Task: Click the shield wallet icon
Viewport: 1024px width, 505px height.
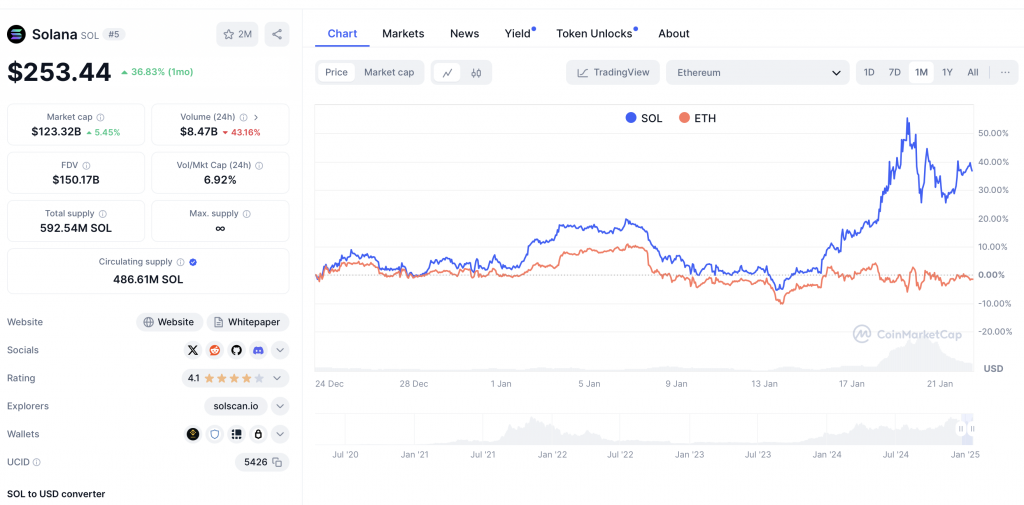Action: click(x=215, y=434)
